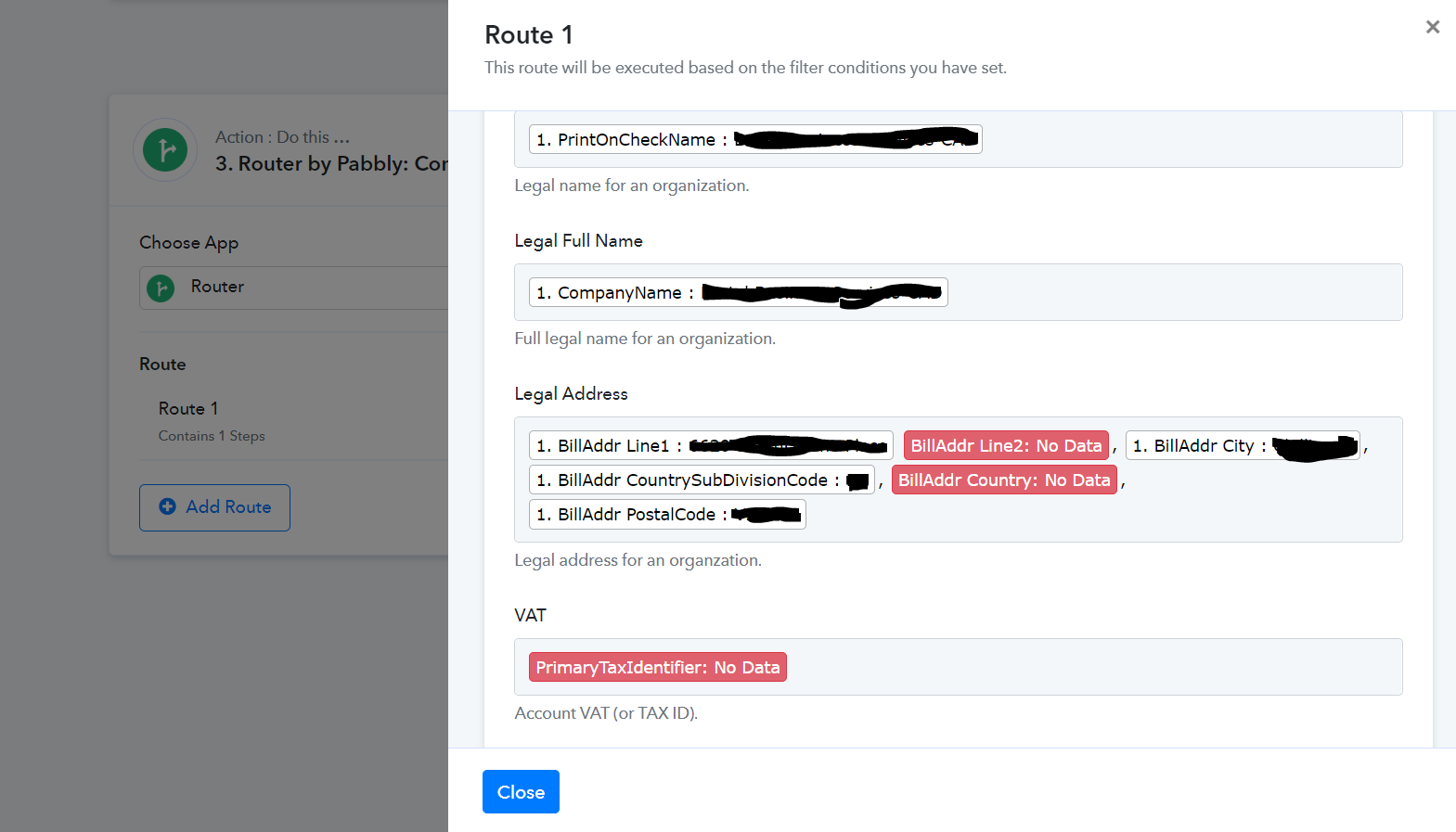
Task: Click the BillAddr PostalCode tag
Action: click(x=667, y=514)
